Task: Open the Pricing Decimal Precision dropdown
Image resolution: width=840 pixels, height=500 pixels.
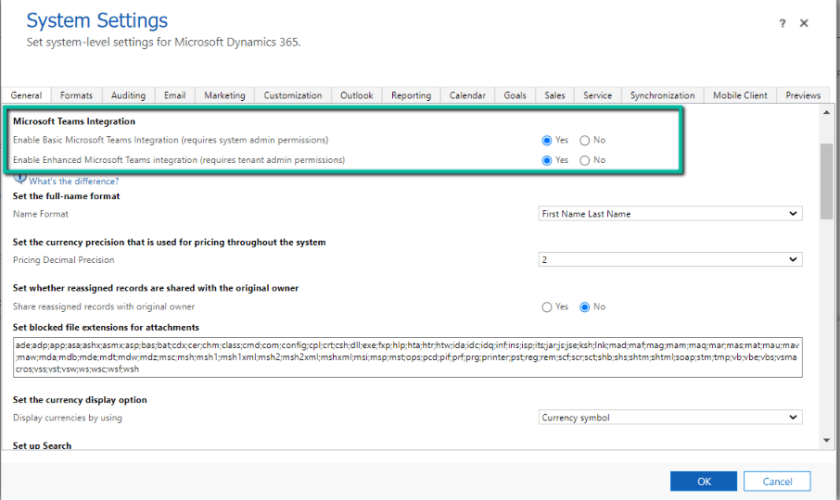Action: [669, 260]
